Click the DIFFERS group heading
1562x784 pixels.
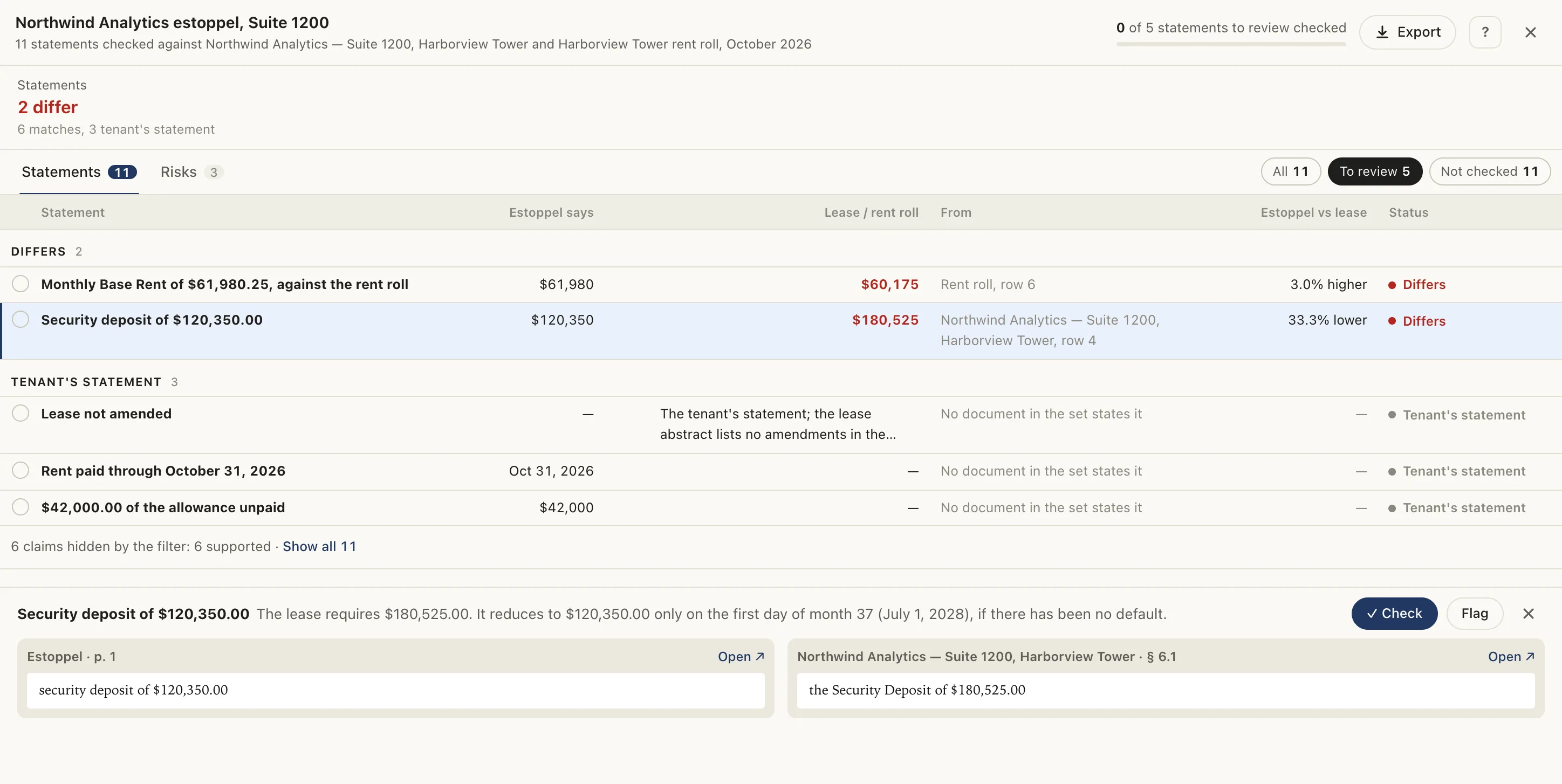38,252
